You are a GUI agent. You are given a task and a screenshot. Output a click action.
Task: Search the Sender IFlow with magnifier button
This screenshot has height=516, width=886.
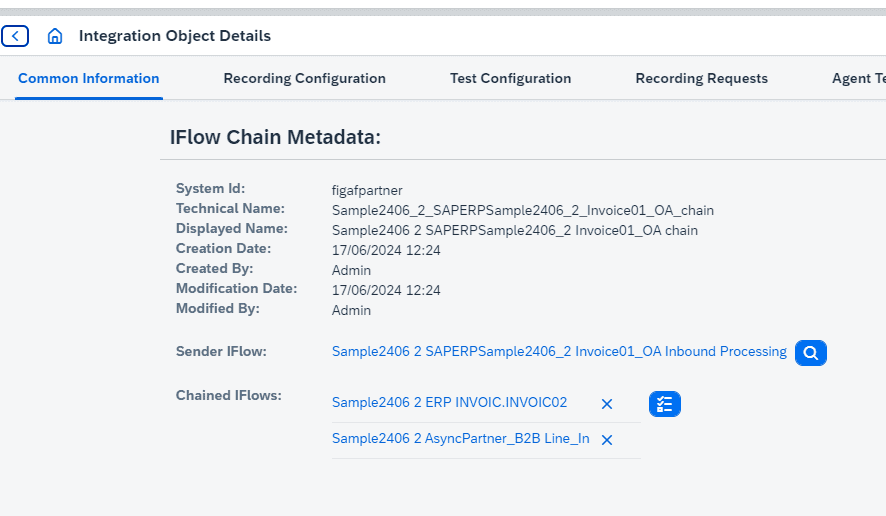click(810, 353)
